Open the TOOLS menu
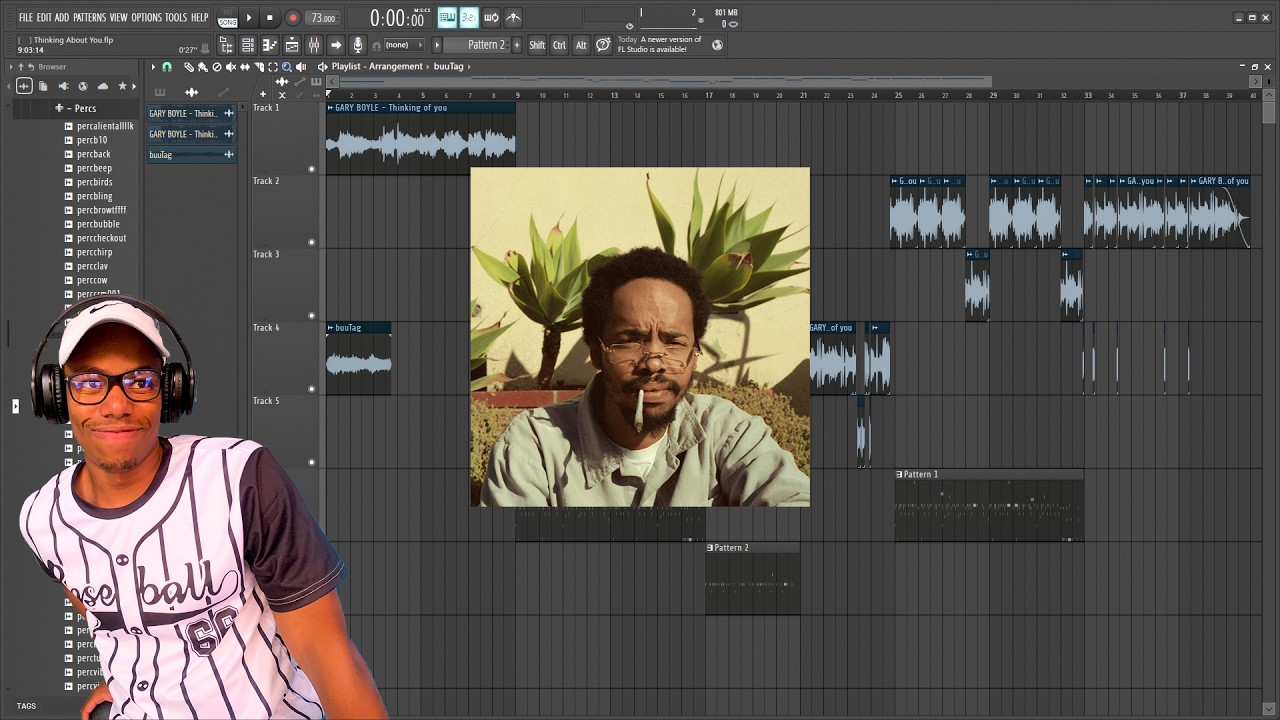1280x720 pixels. pos(176,18)
